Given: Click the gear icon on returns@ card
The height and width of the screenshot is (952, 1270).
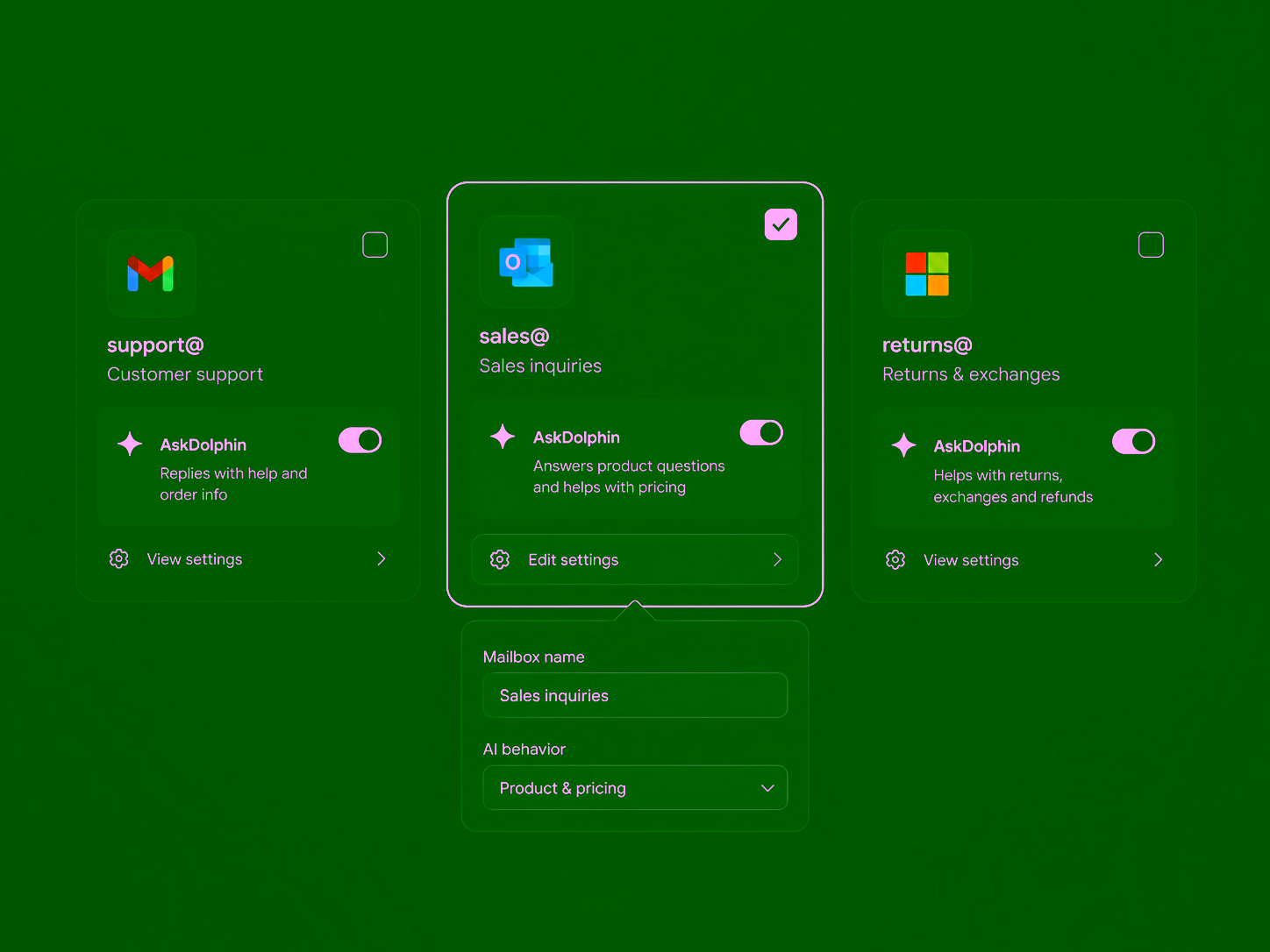Looking at the screenshot, I should 895,559.
